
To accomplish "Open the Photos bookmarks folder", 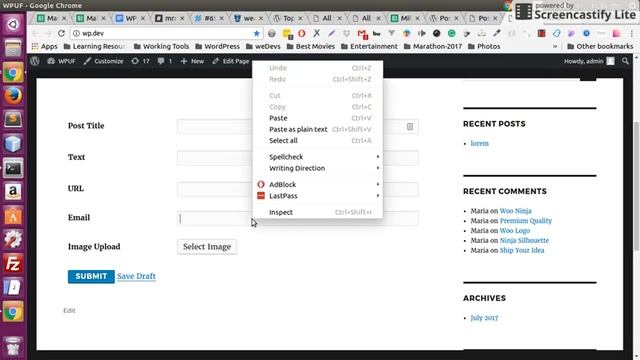I will coord(484,47).
